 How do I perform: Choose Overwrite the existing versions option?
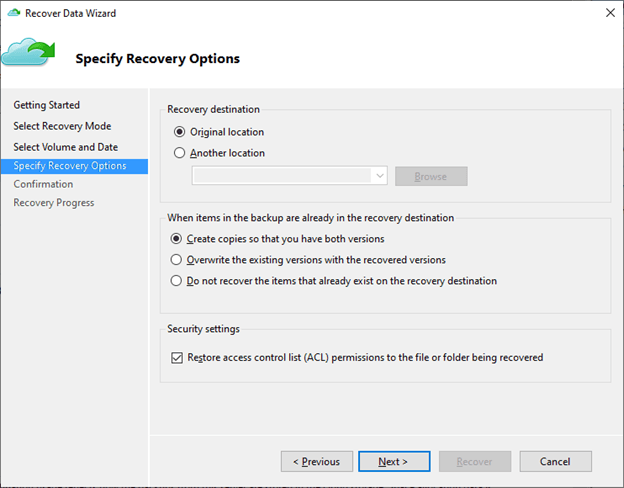point(177,260)
